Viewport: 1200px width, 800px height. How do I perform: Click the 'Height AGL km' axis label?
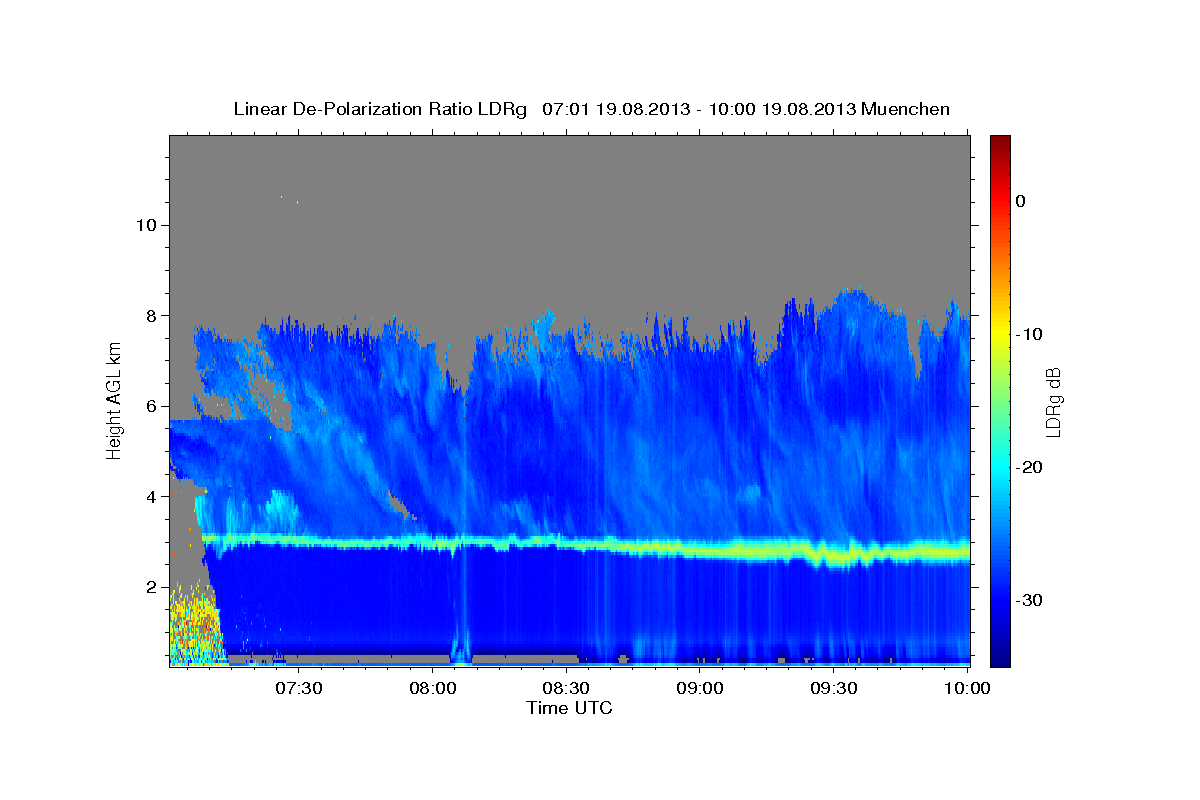(x=114, y=399)
